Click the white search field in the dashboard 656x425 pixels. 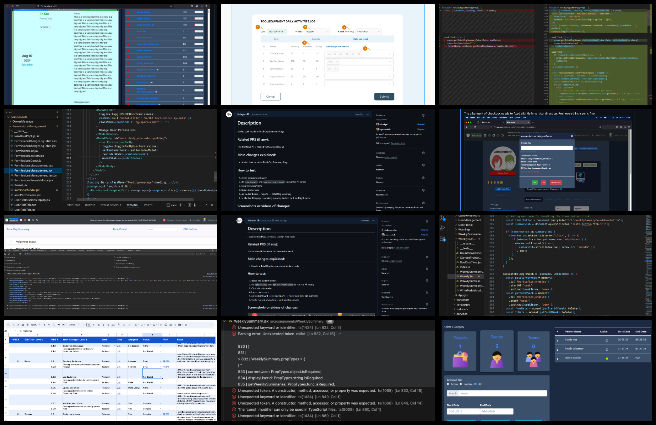point(497,393)
